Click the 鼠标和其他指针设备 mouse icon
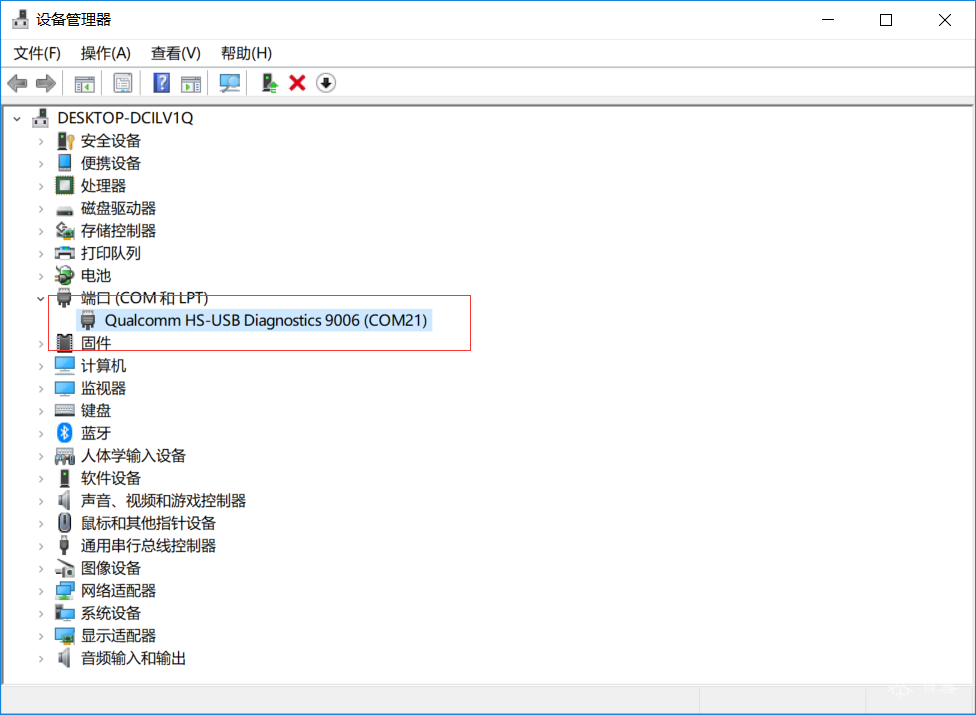The height and width of the screenshot is (715, 976). (x=65, y=523)
